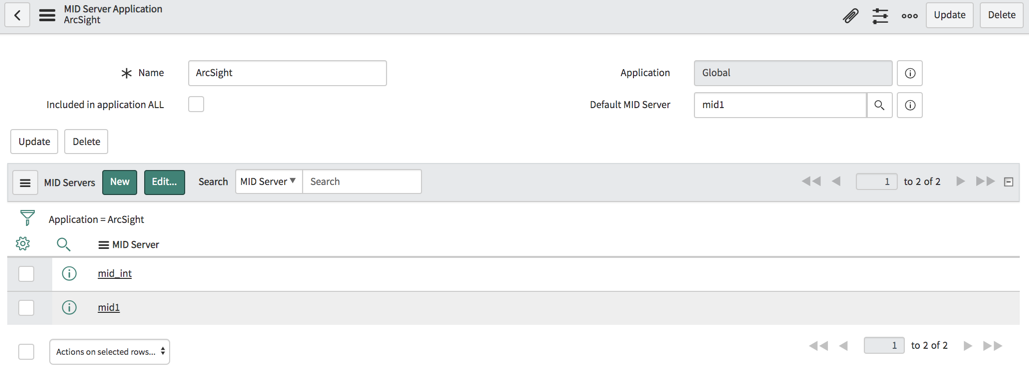This screenshot has height=375, width=1029.
Task: Open lookup magnifier for Default MID Server
Action: coord(879,104)
